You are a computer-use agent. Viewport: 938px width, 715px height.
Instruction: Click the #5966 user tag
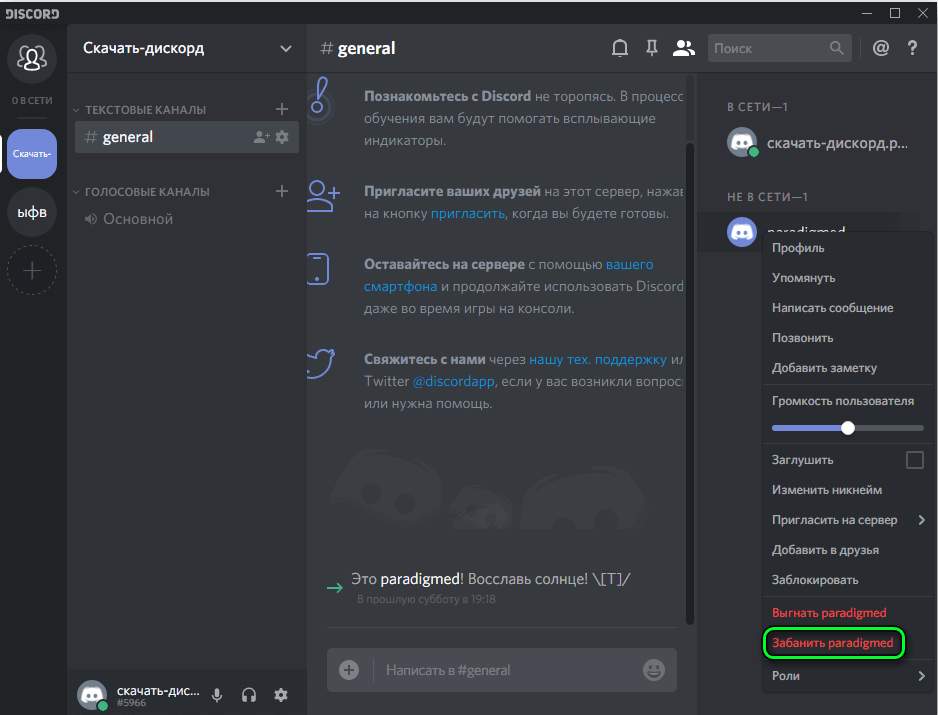tap(132, 702)
